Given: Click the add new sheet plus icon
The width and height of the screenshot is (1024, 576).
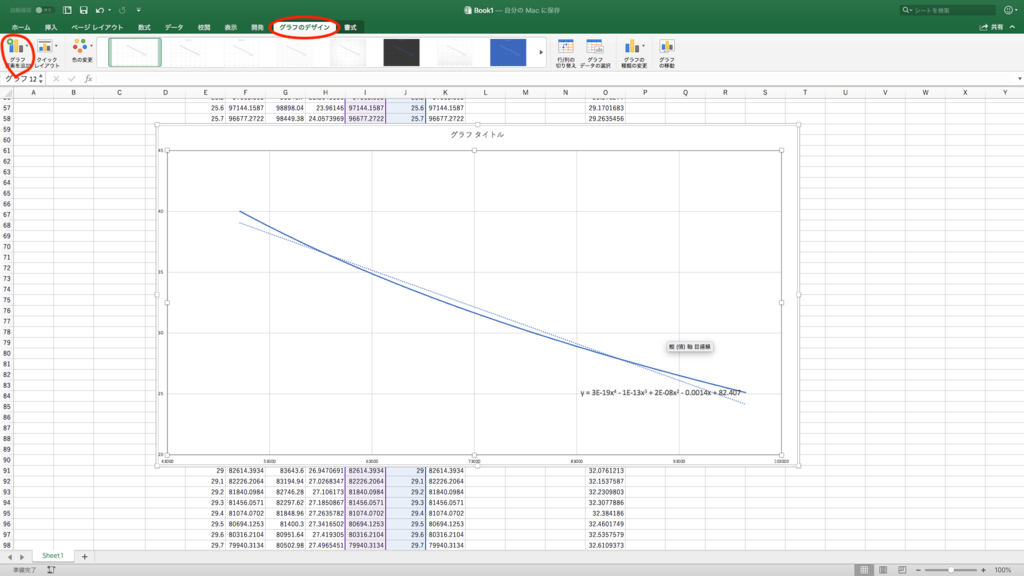Looking at the screenshot, I should [84, 556].
